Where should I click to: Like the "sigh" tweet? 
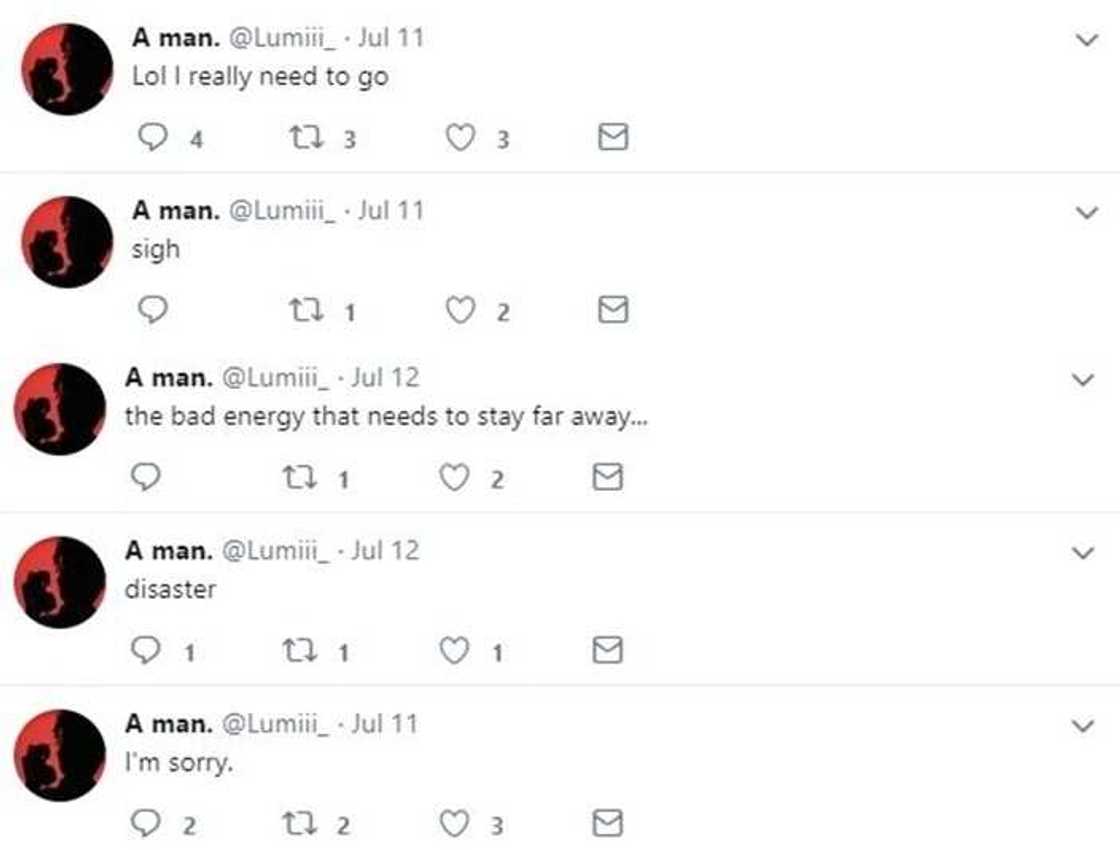point(459,311)
